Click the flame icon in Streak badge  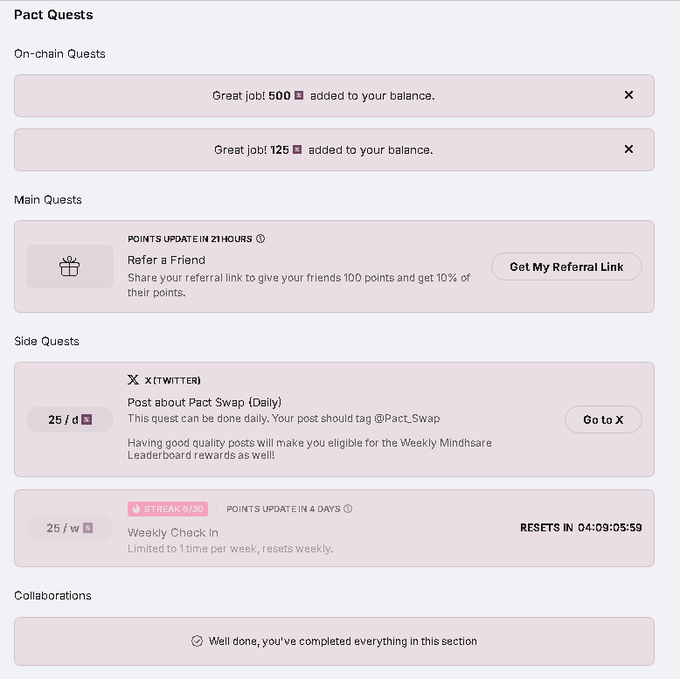point(136,509)
